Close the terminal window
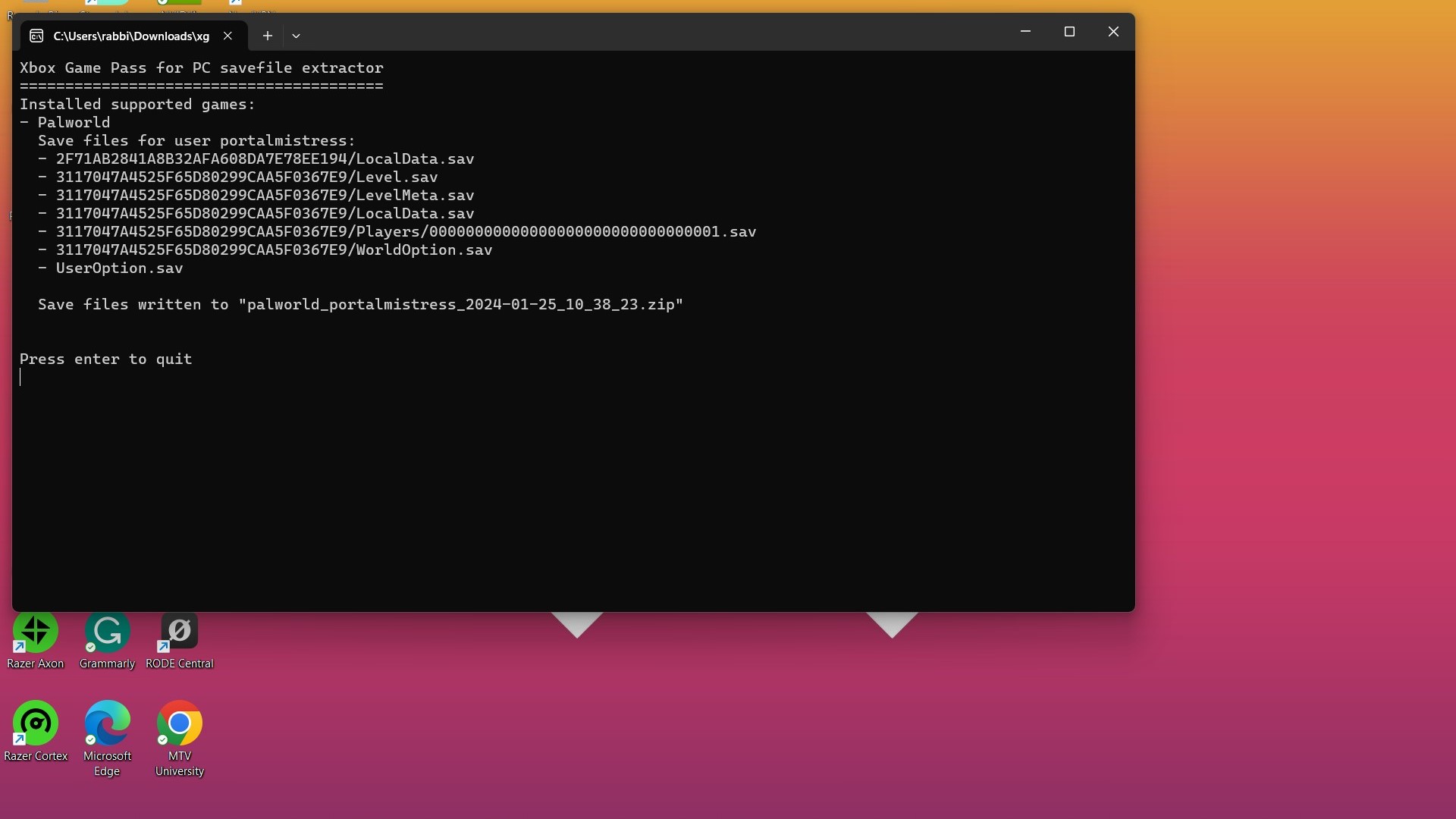 1113,31
